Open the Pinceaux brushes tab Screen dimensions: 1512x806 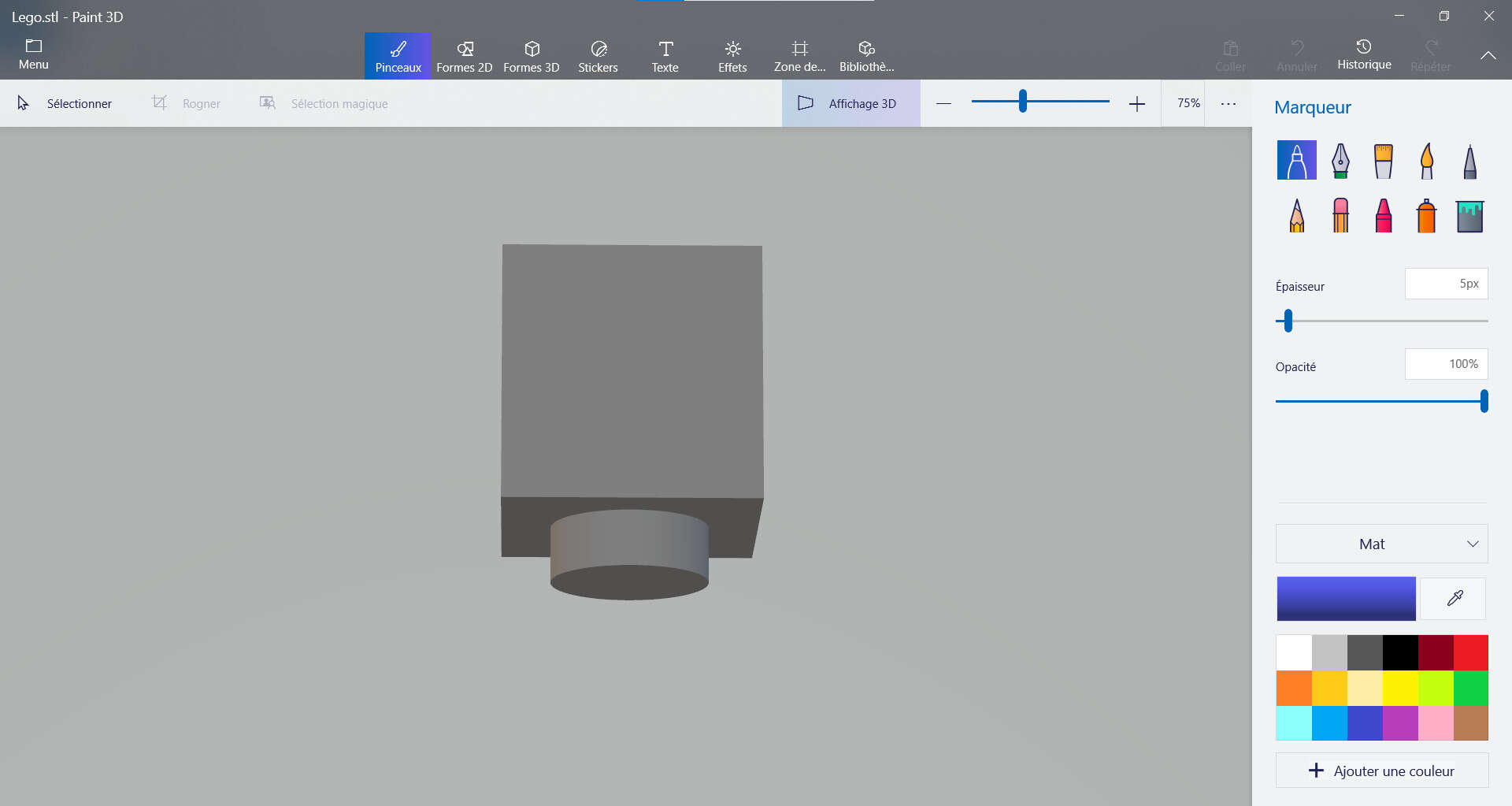[398, 56]
